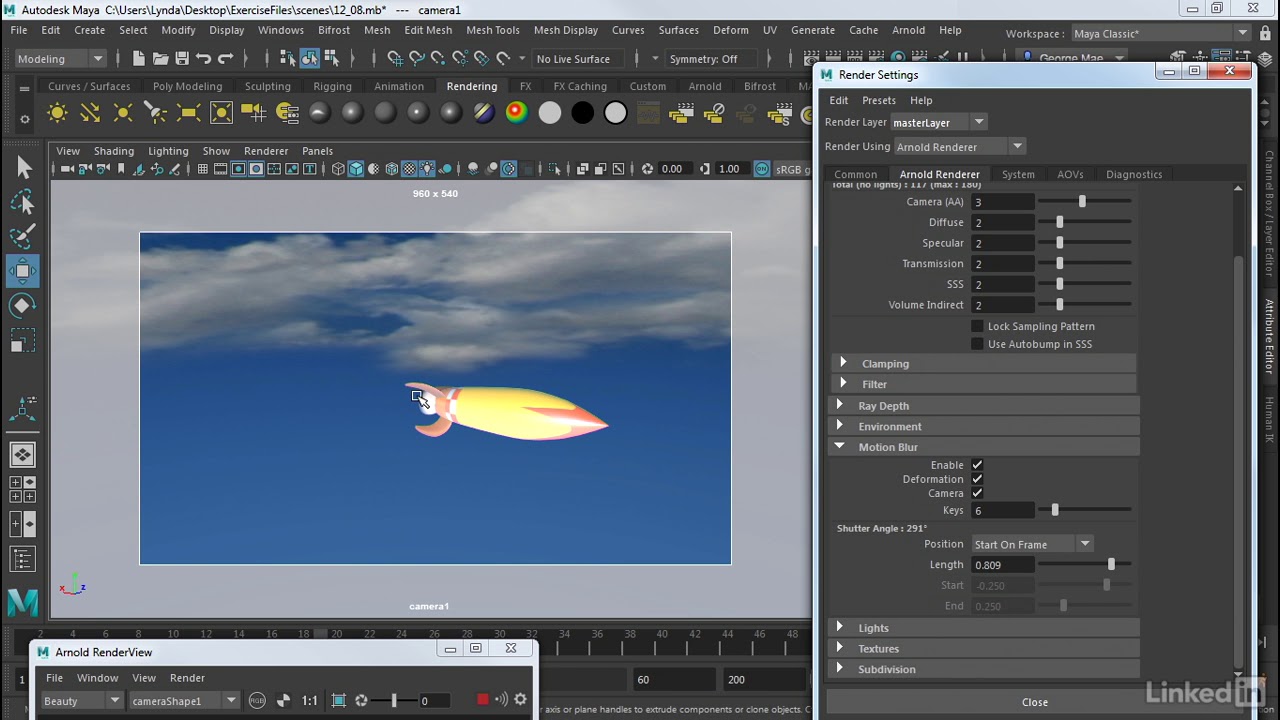Enable Use Autobump in SSS
The width and height of the screenshot is (1280, 720).
(977, 344)
